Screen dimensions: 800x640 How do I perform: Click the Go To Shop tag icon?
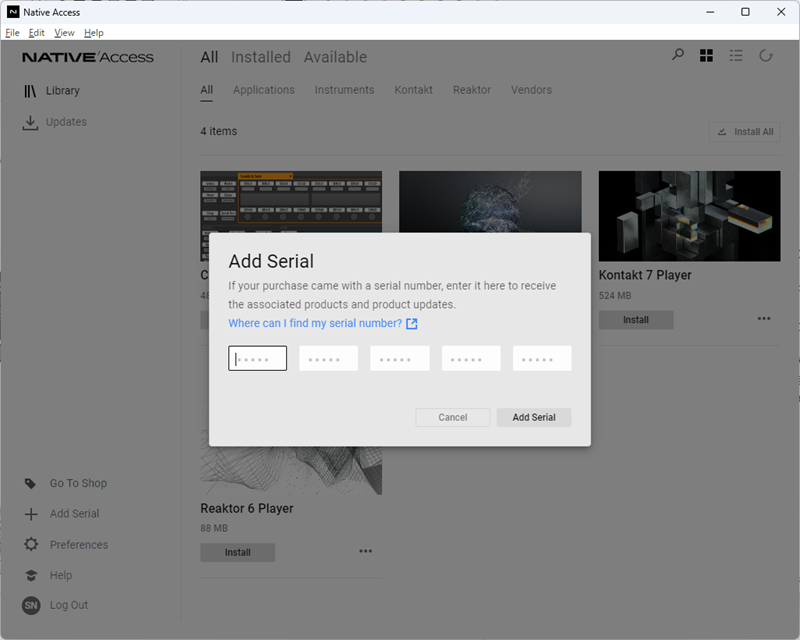tap(31, 483)
